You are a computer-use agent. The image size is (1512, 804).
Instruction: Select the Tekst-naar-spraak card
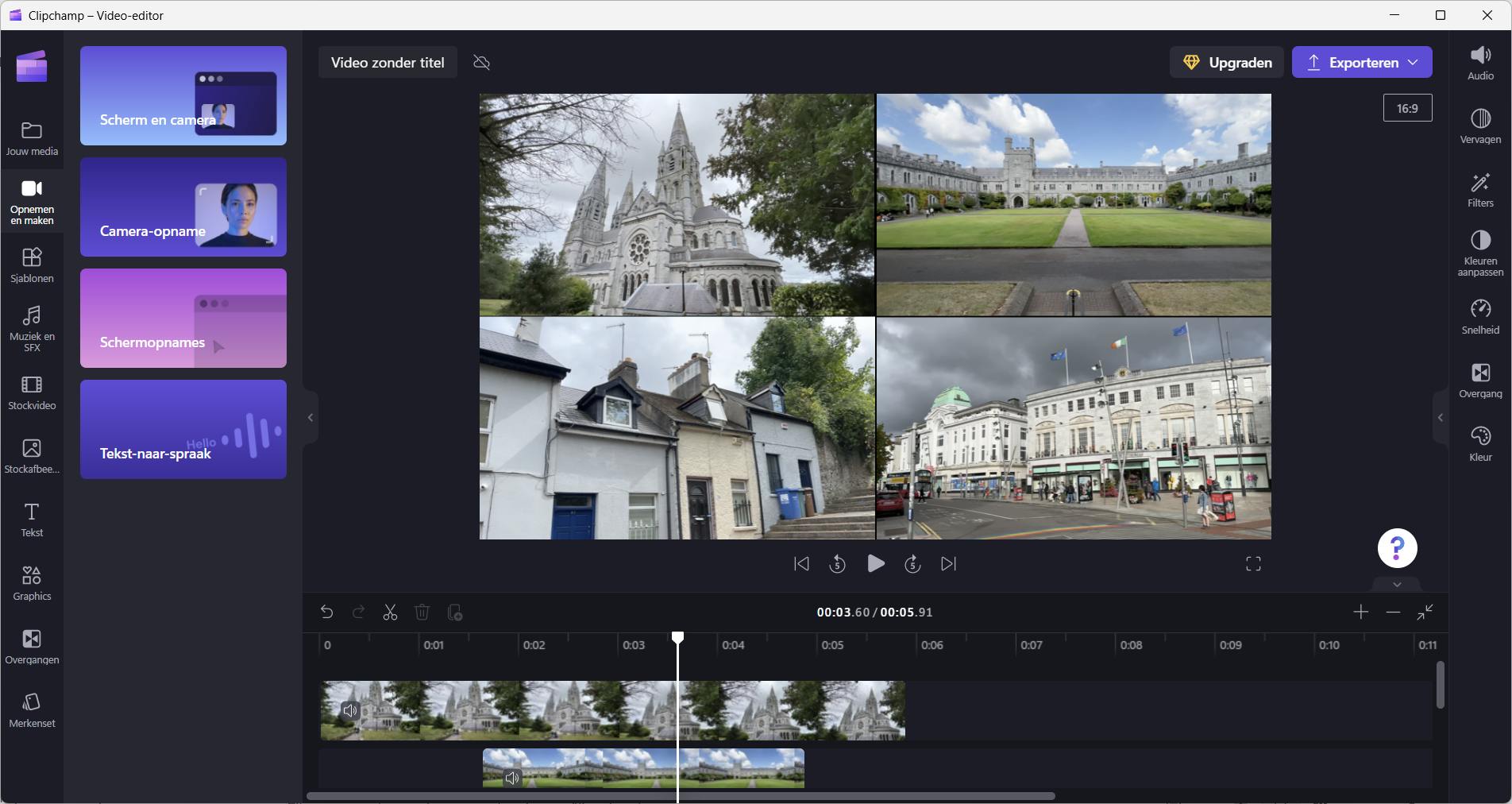tap(183, 429)
